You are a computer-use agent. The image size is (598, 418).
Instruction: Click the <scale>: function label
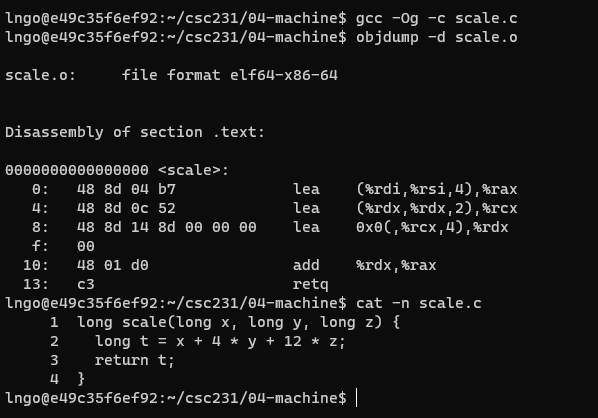pyautogui.click(x=193, y=170)
